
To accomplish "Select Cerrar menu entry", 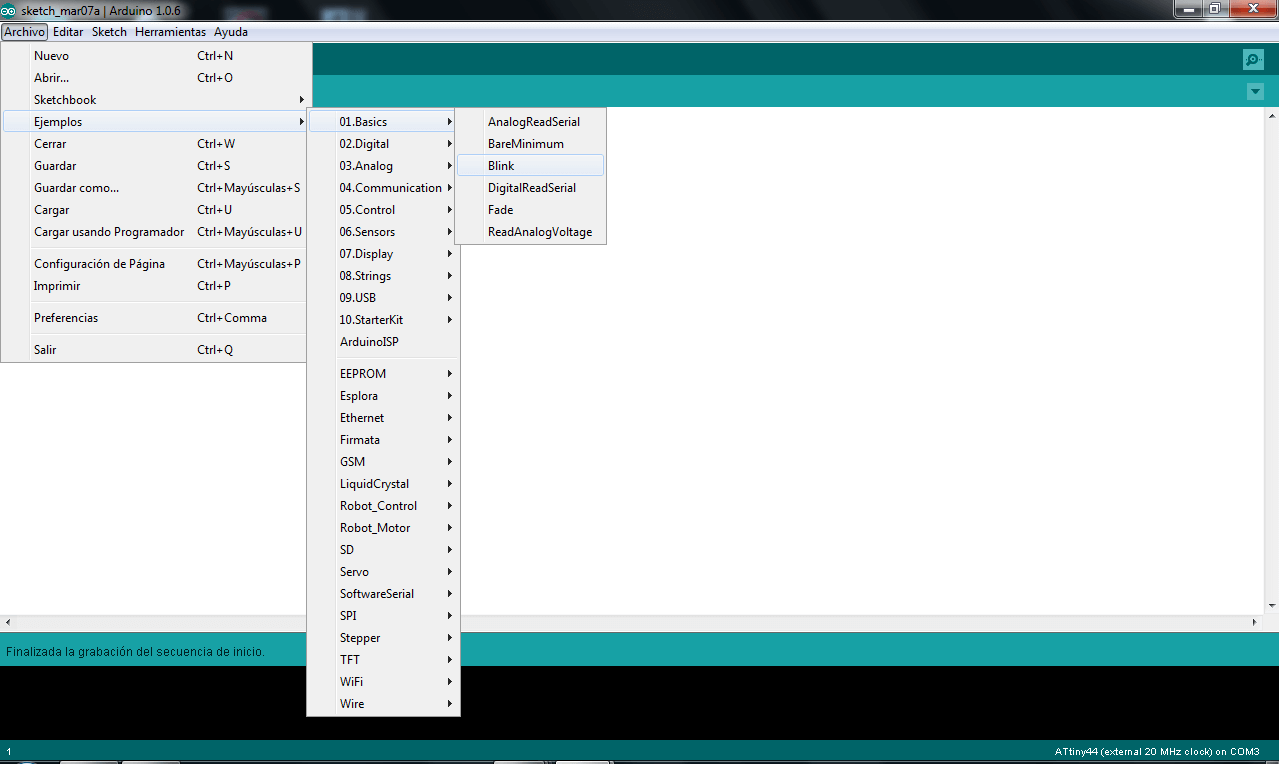I will point(155,144).
